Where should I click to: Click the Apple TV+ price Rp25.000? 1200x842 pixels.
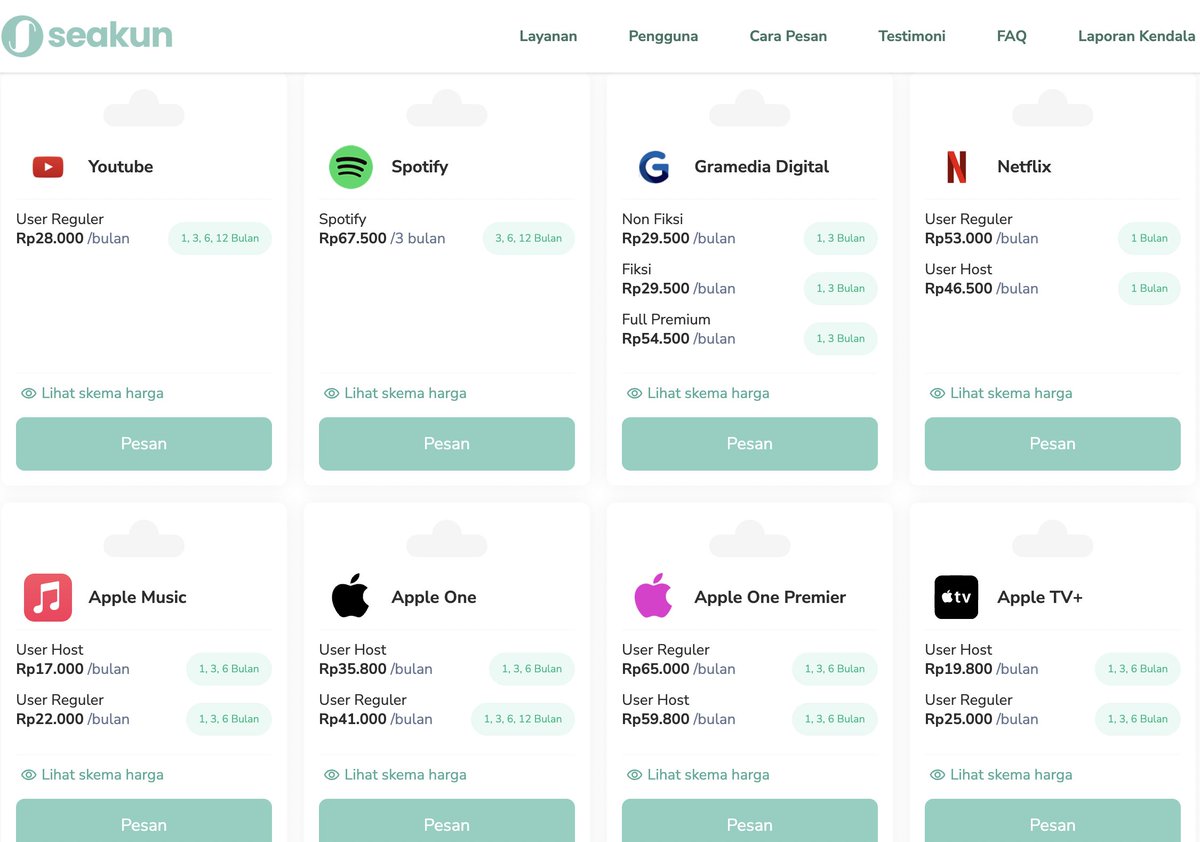[x=959, y=719]
